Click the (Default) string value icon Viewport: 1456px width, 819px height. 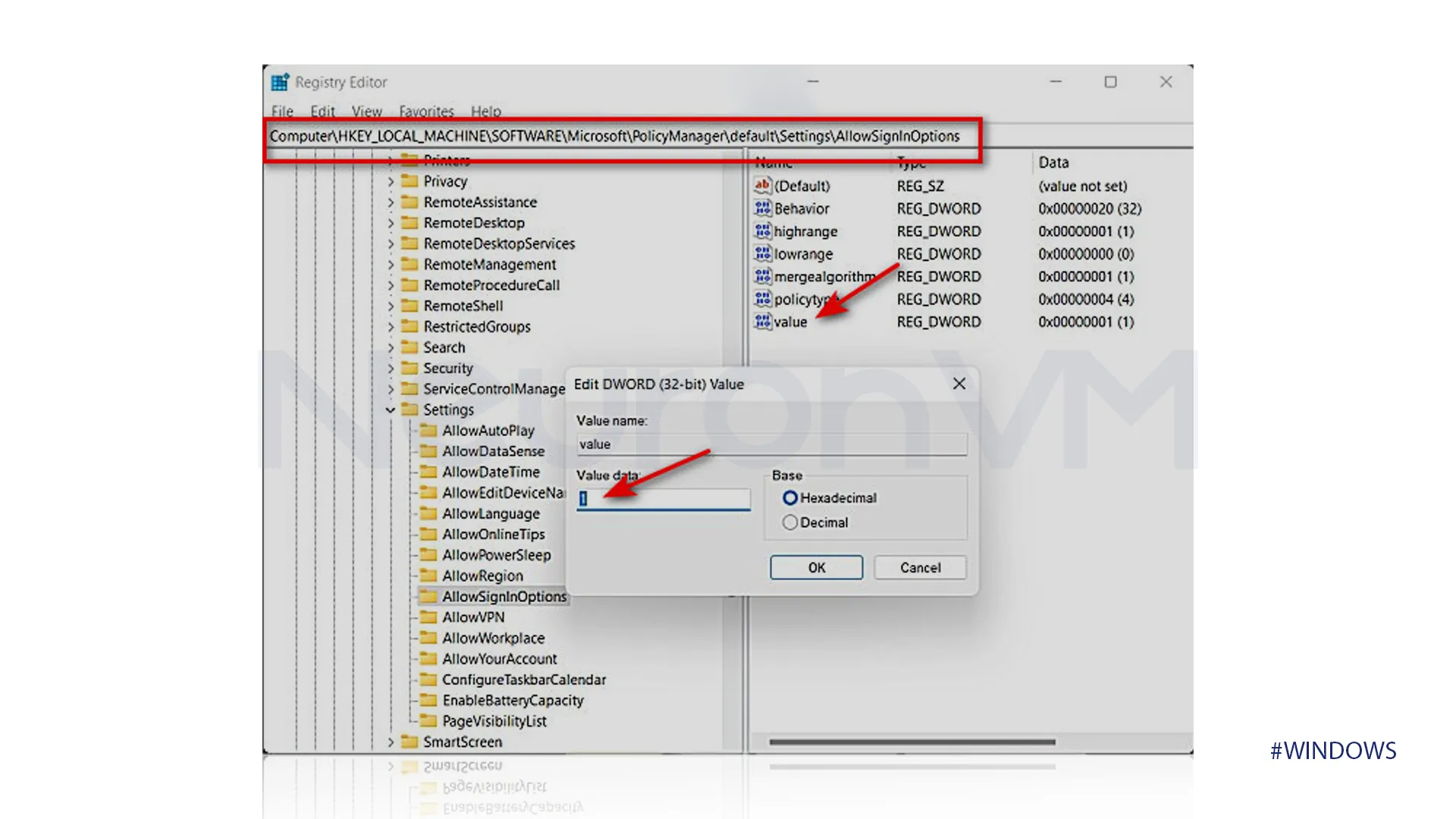762,185
